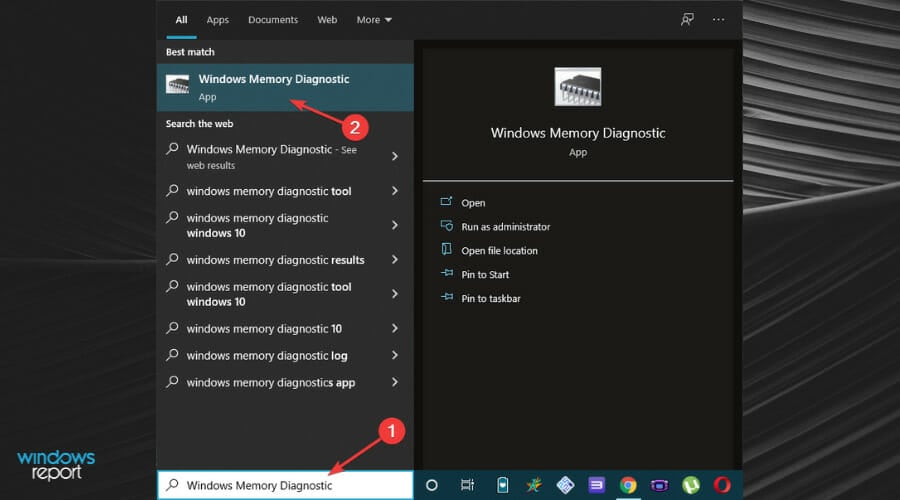Screen dimensions: 900x500
Task: Expand chevron beside 'windows memory diagnostic windows 10'
Action: pyautogui.click(x=395, y=225)
